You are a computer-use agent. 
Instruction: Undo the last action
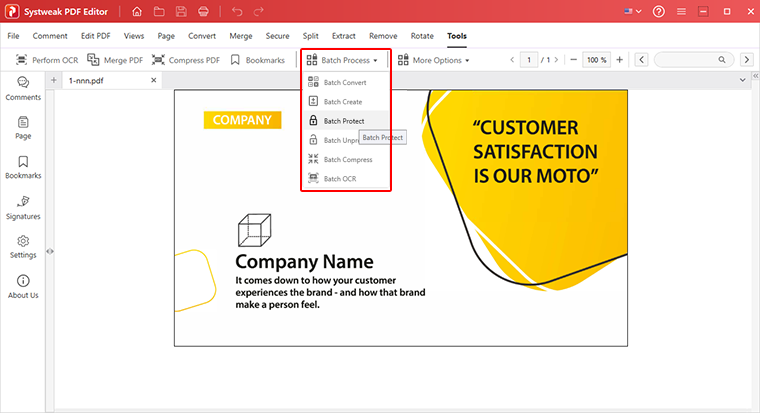pyautogui.click(x=237, y=11)
